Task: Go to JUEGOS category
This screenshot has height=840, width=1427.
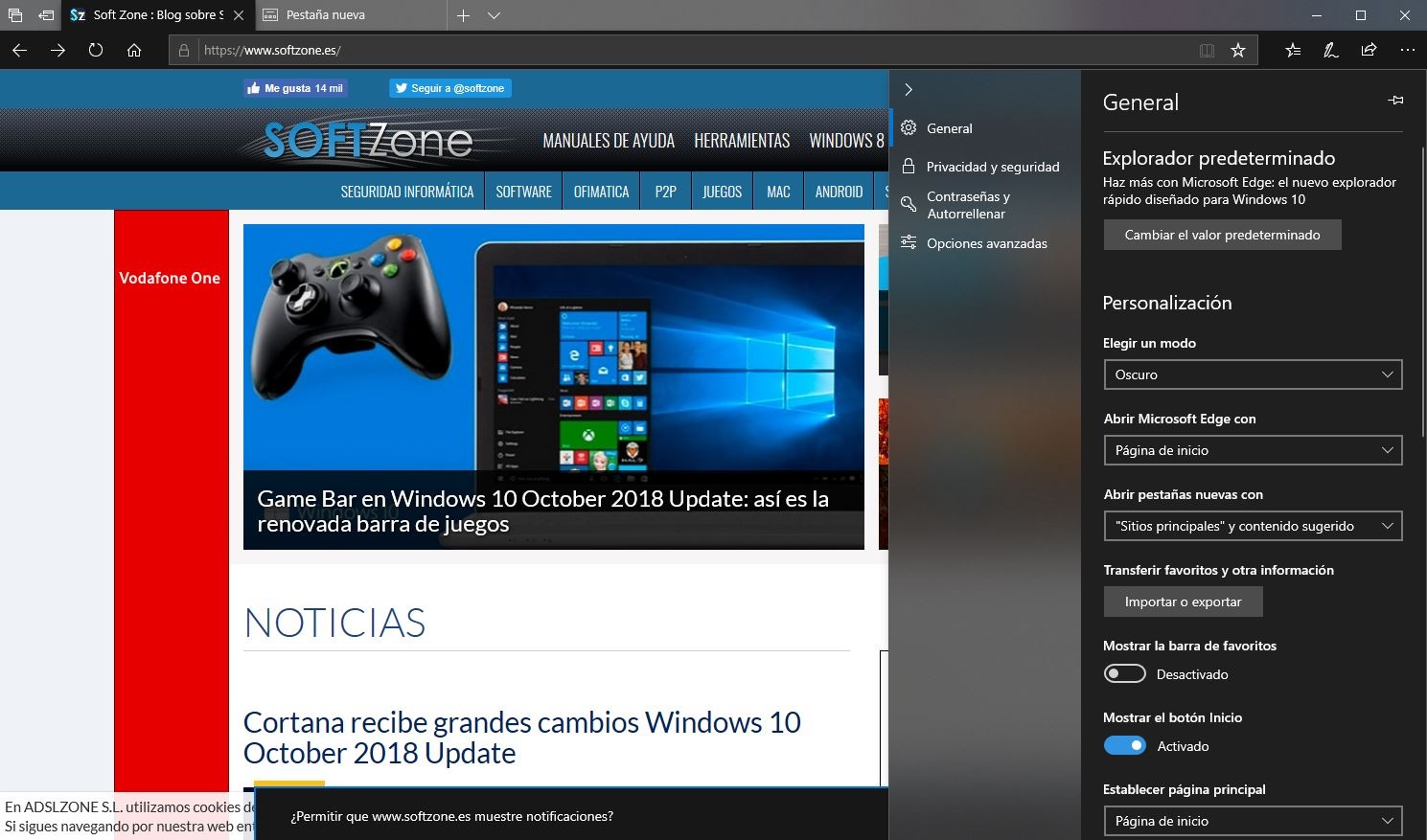Action: click(x=722, y=192)
